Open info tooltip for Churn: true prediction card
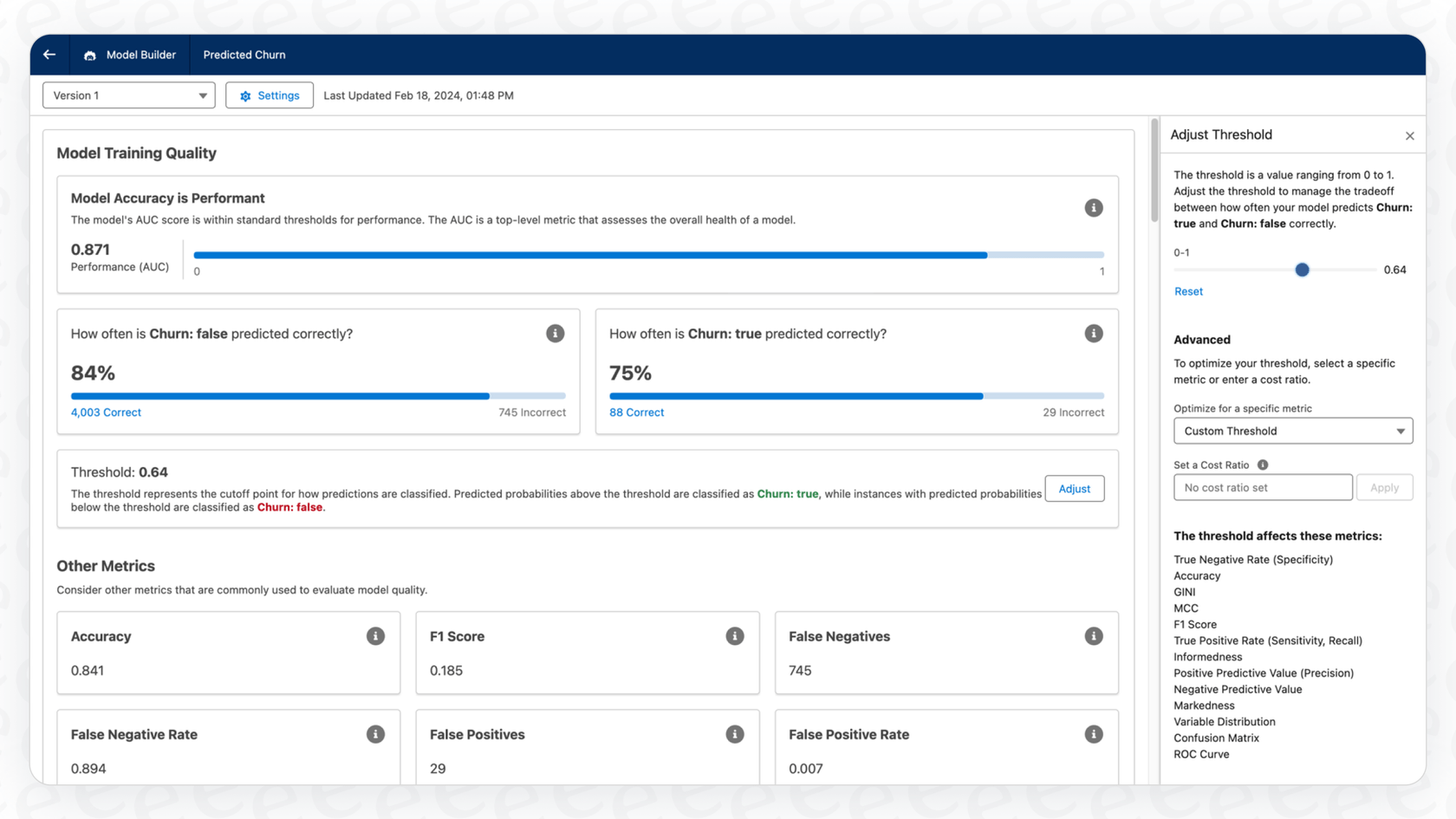 (x=1093, y=333)
